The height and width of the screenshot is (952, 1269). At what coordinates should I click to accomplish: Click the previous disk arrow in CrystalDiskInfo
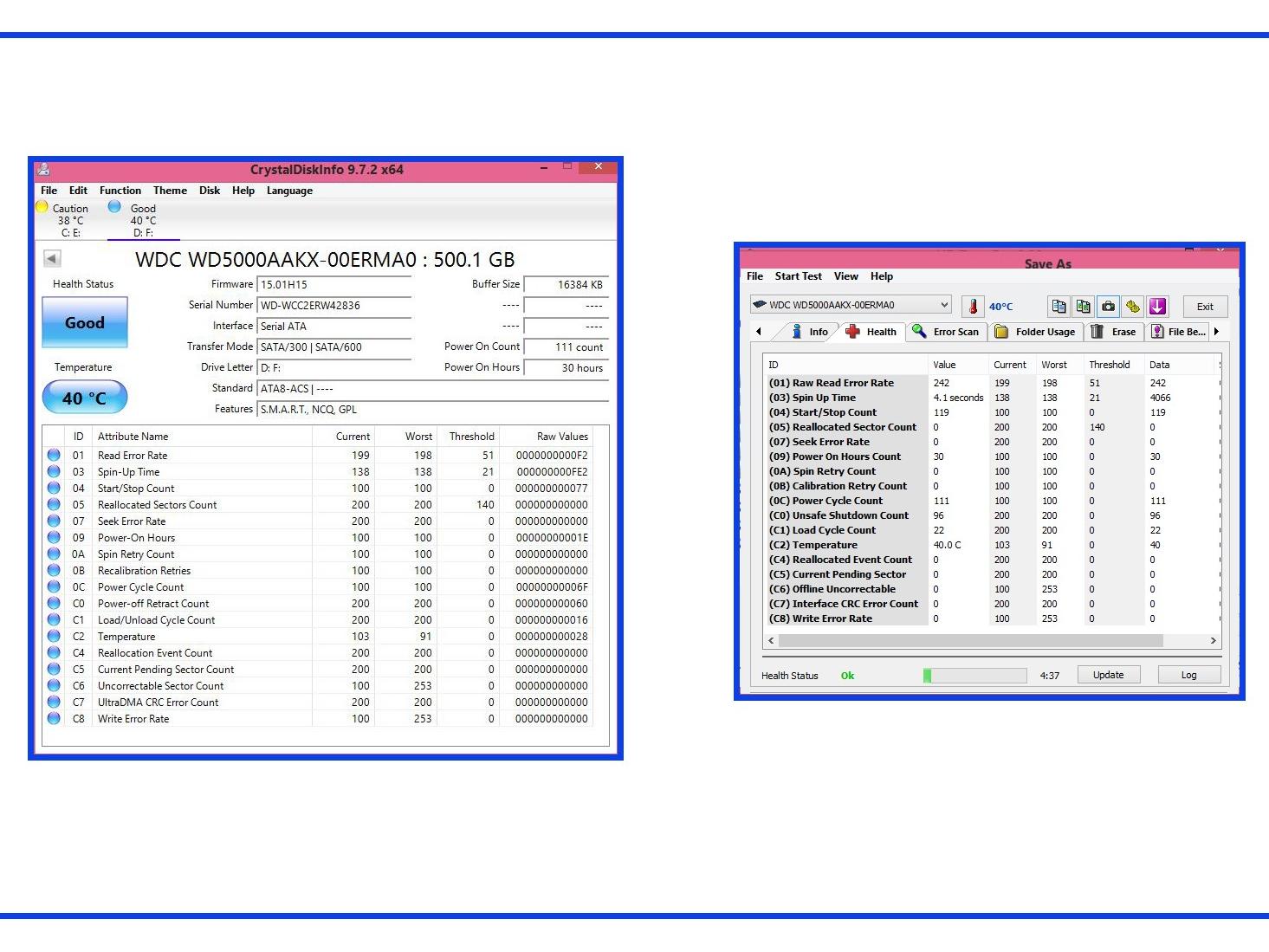point(52,258)
